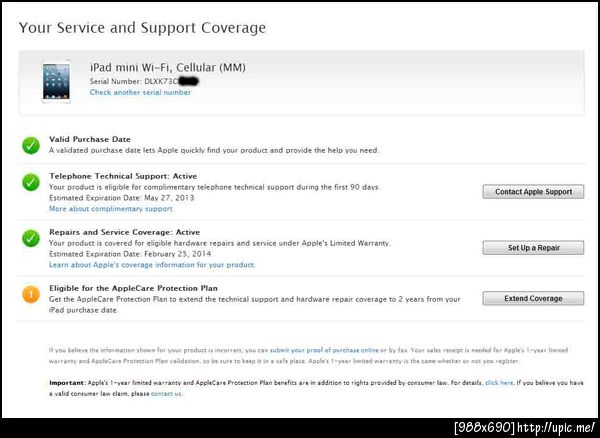Image resolution: width=600 pixels, height=438 pixels.
Task: Open Check another serial number link
Action: [140, 93]
